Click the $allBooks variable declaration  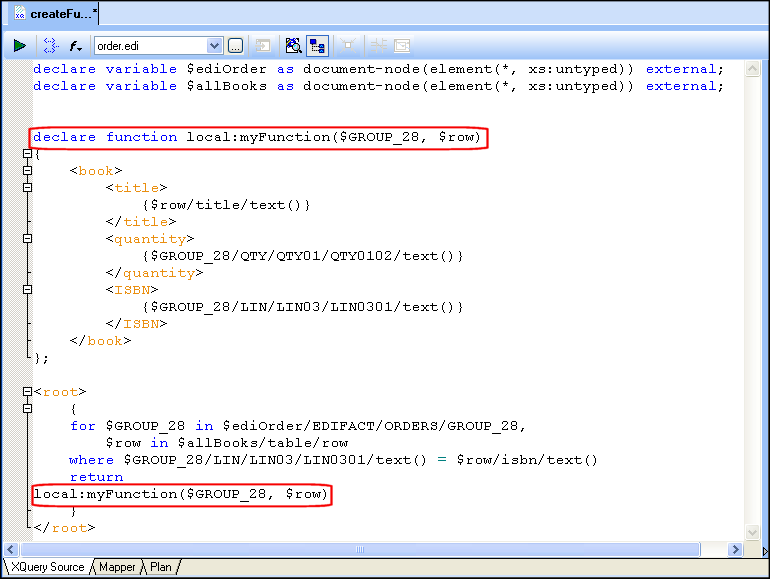coord(379,86)
